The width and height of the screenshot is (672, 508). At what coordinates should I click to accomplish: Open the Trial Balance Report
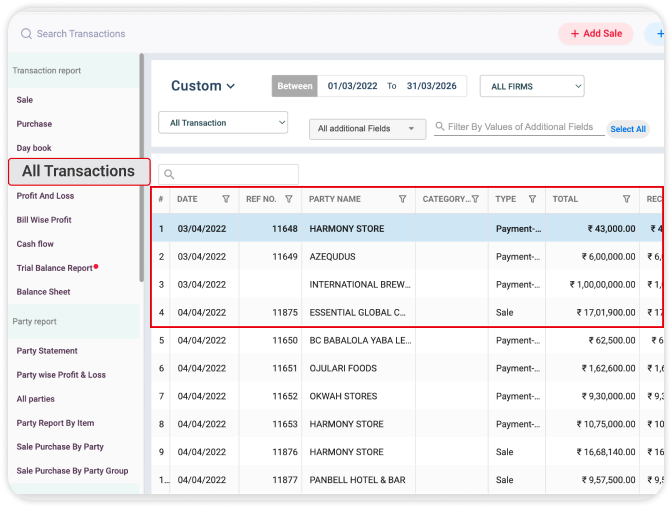54,268
